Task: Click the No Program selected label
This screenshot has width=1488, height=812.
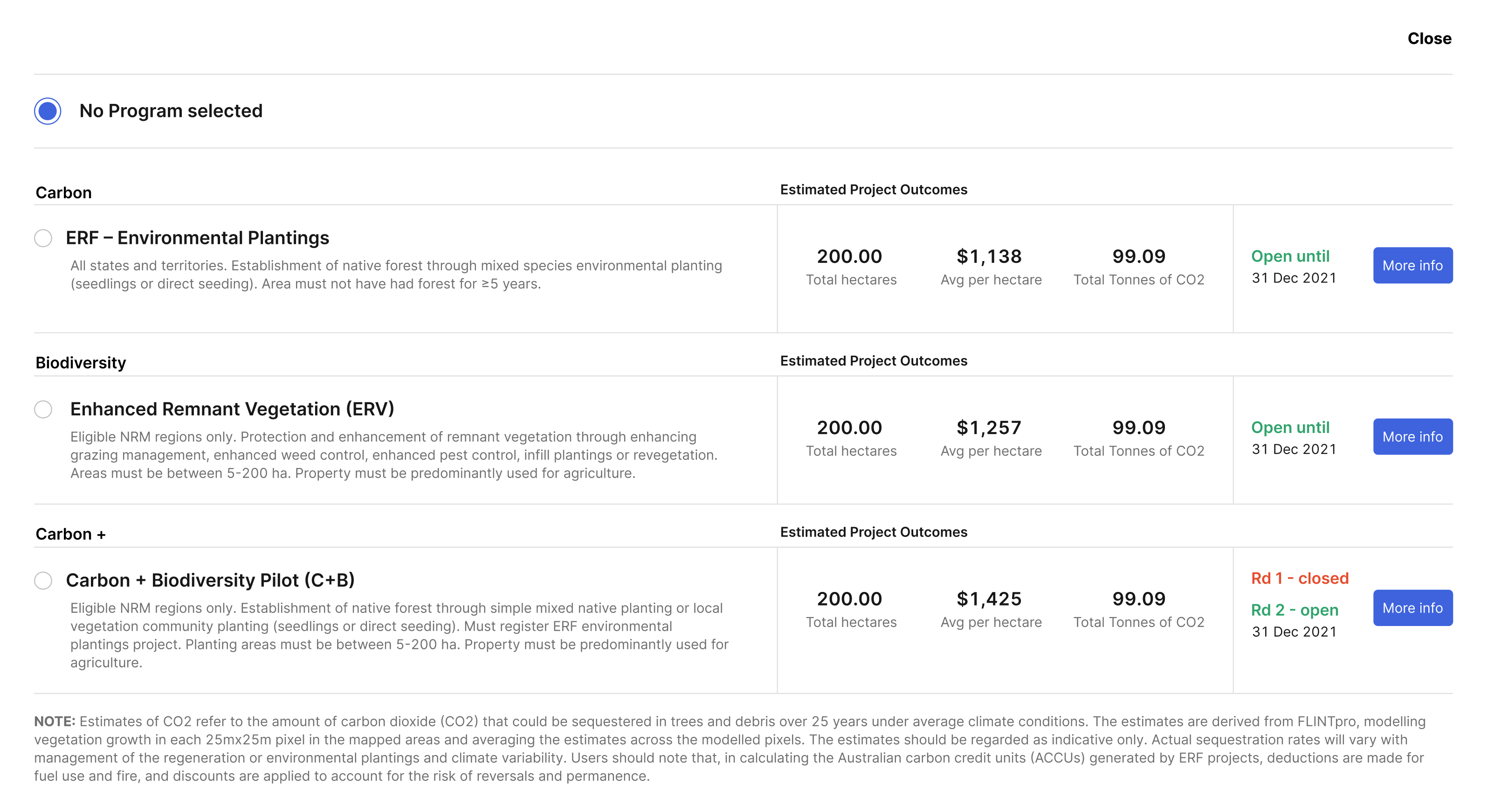Action: pyautogui.click(x=171, y=111)
